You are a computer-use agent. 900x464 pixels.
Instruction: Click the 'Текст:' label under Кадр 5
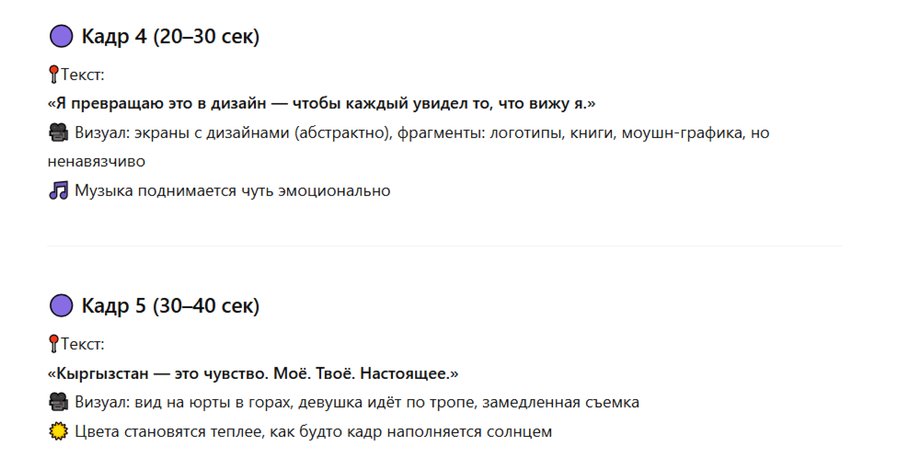(x=83, y=344)
